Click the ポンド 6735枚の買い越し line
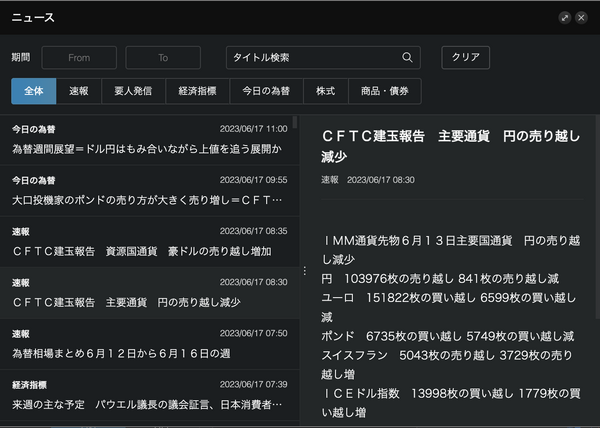 447,336
